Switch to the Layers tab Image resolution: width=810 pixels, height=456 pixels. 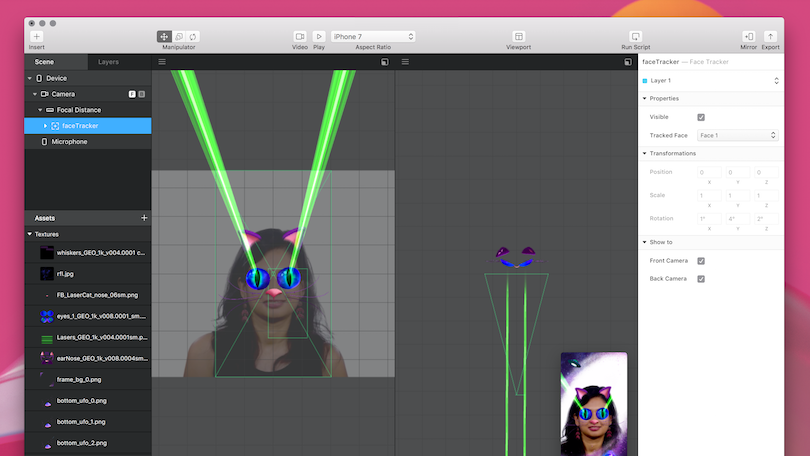click(108, 62)
